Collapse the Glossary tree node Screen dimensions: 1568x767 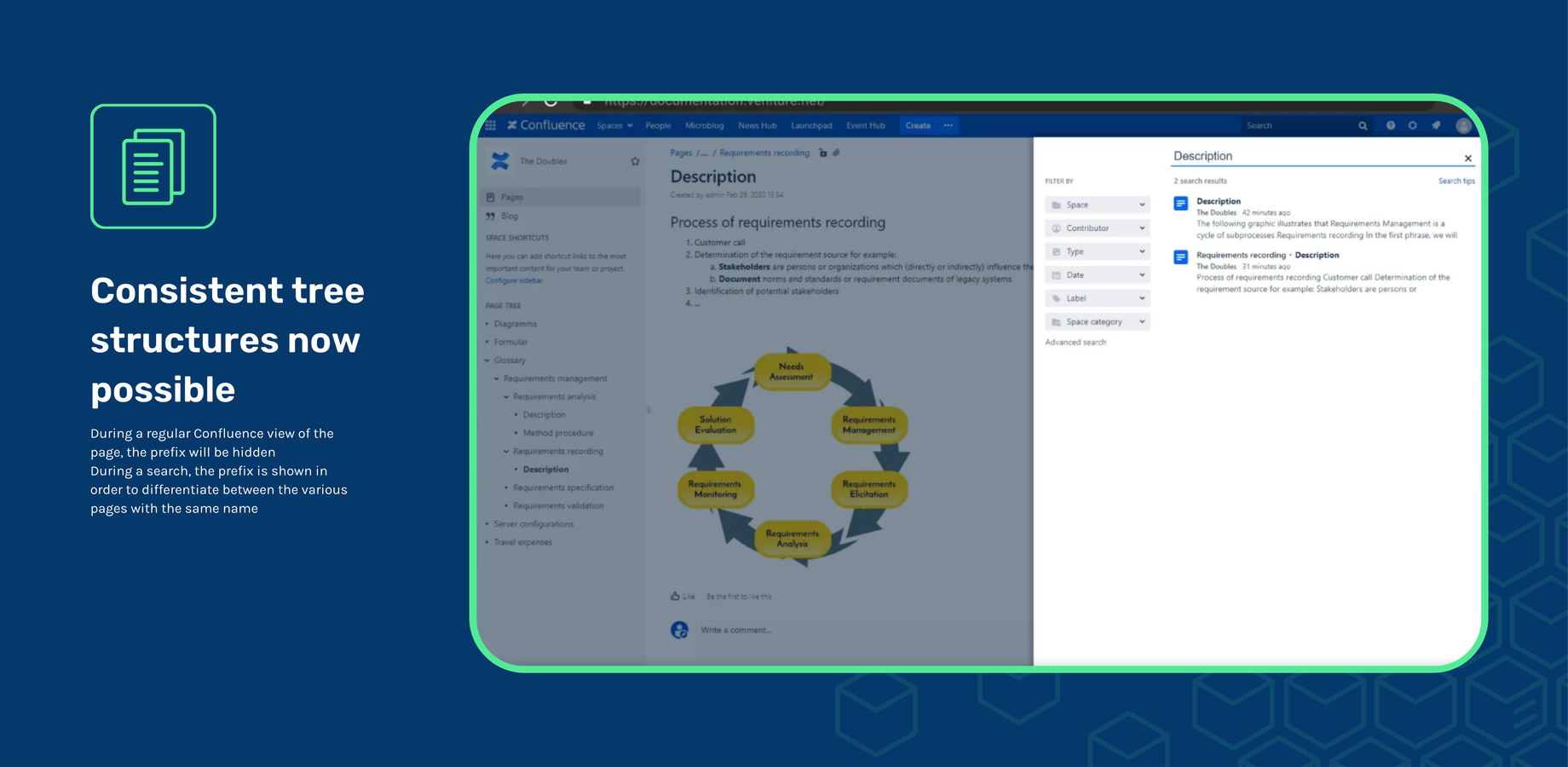[x=487, y=360]
